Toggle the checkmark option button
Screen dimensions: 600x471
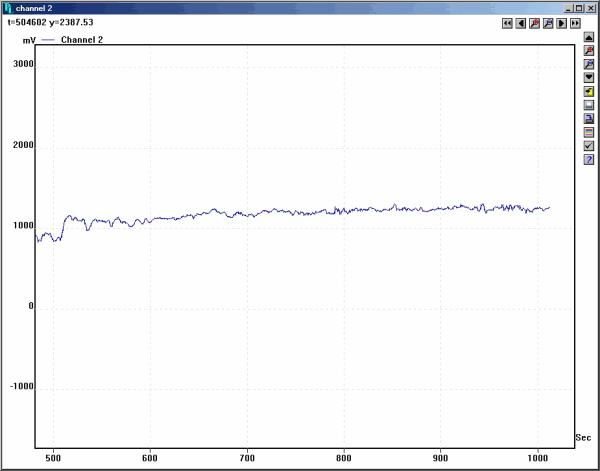pos(589,146)
